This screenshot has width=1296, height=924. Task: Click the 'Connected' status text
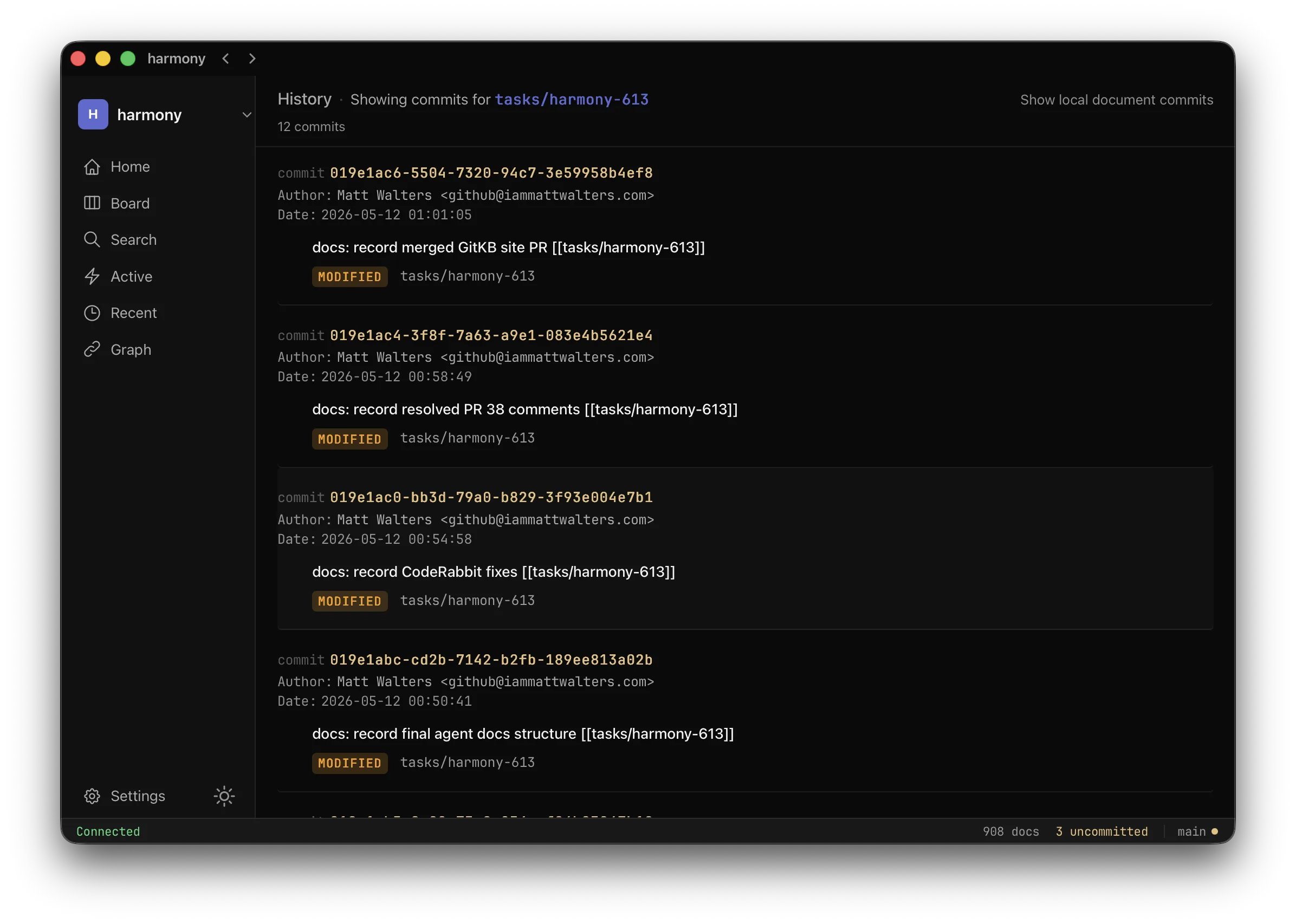[x=108, y=831]
